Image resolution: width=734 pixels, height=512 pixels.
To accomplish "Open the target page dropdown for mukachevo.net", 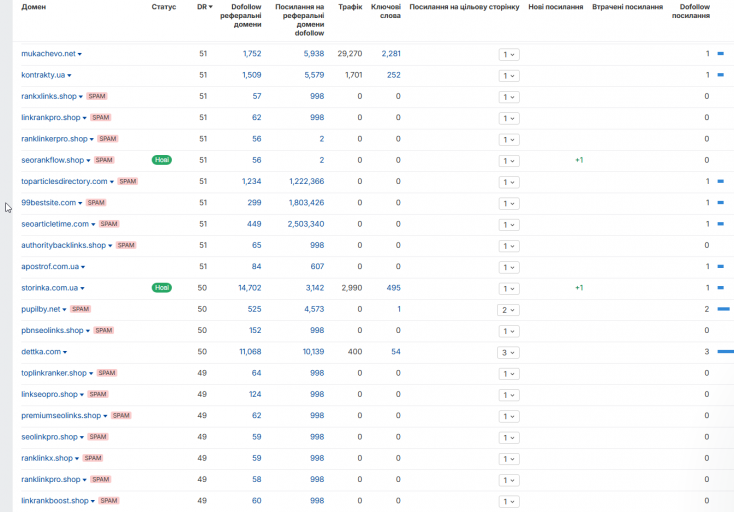I will click(509, 54).
